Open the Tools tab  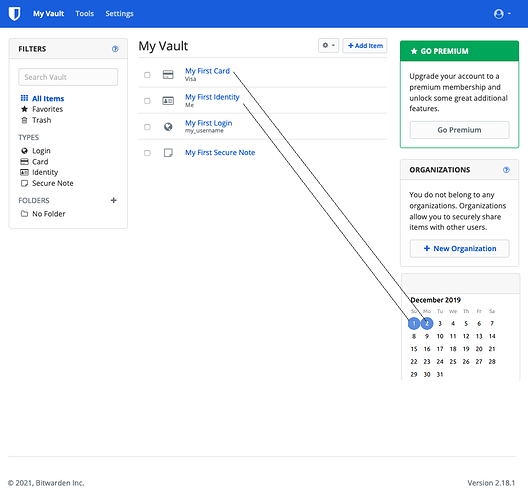coord(85,14)
